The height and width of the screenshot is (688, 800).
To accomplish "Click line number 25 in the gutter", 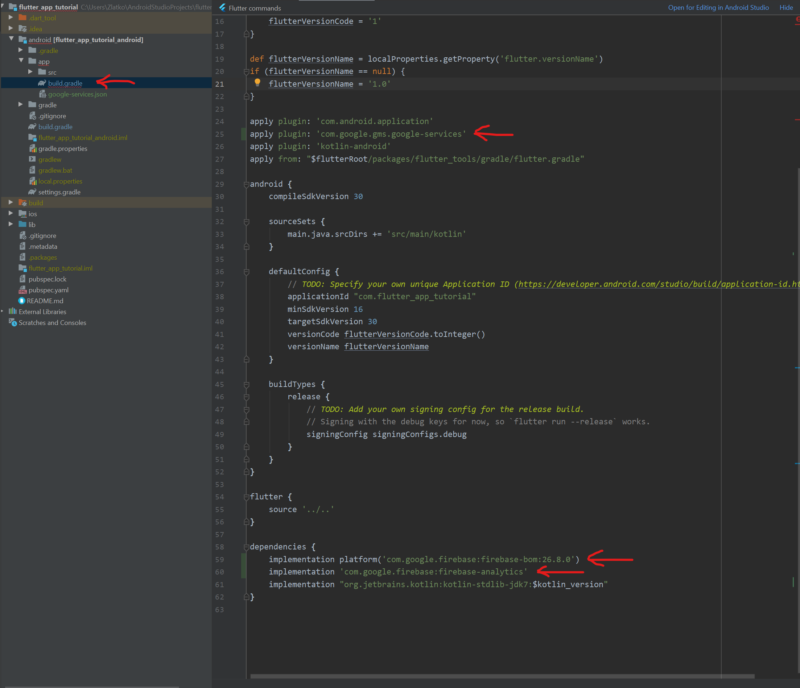I will pyautogui.click(x=219, y=134).
